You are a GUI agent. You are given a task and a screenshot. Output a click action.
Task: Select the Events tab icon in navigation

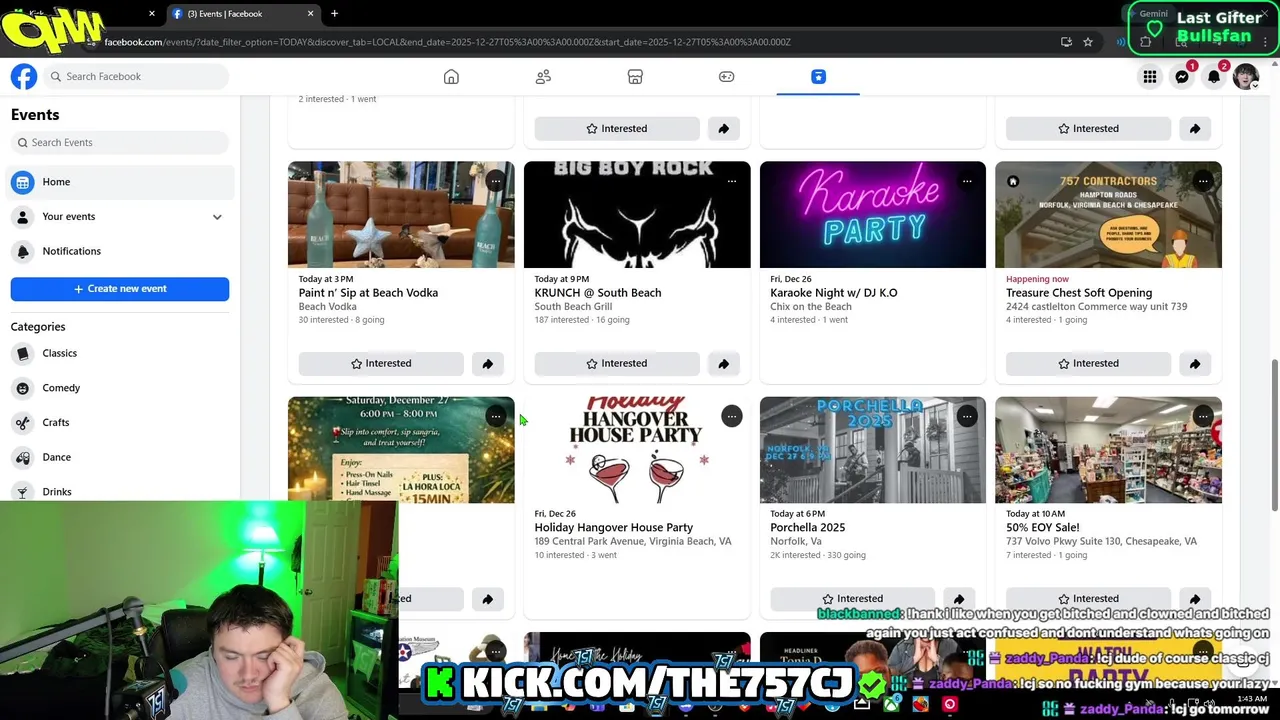point(818,77)
